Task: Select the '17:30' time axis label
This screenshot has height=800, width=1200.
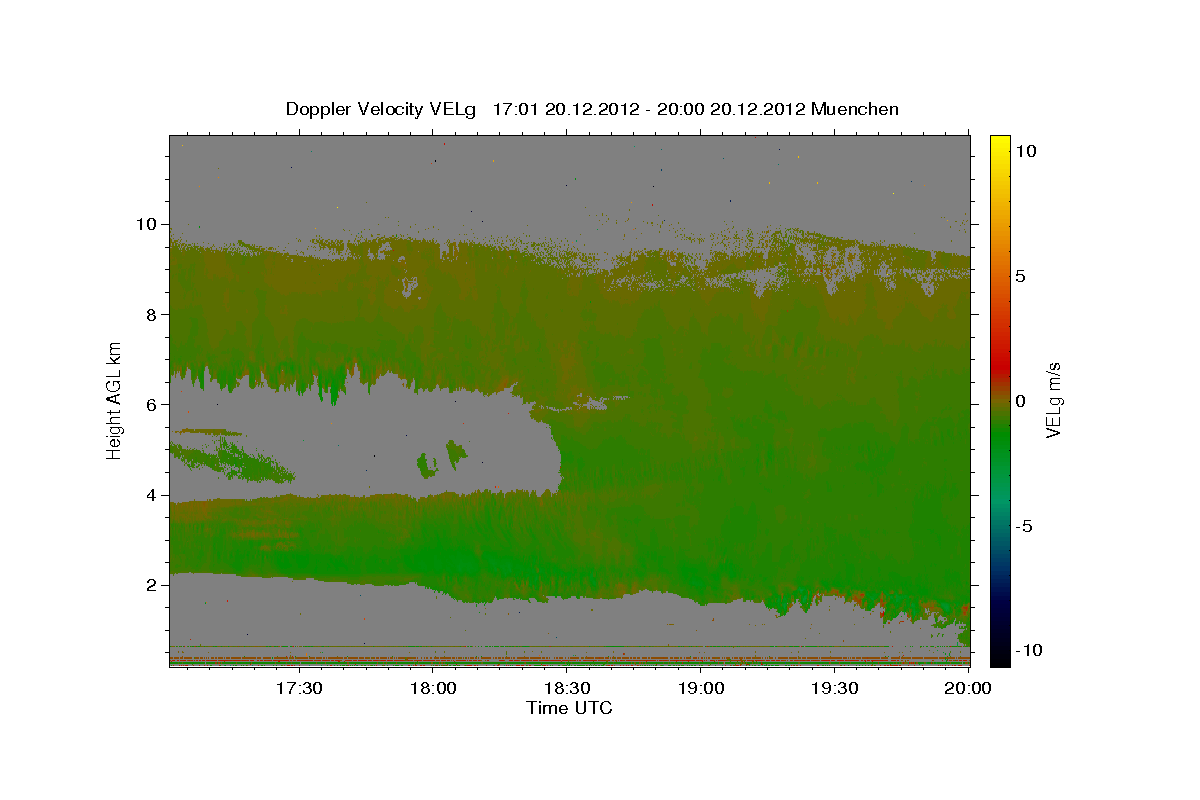Action: [299, 689]
